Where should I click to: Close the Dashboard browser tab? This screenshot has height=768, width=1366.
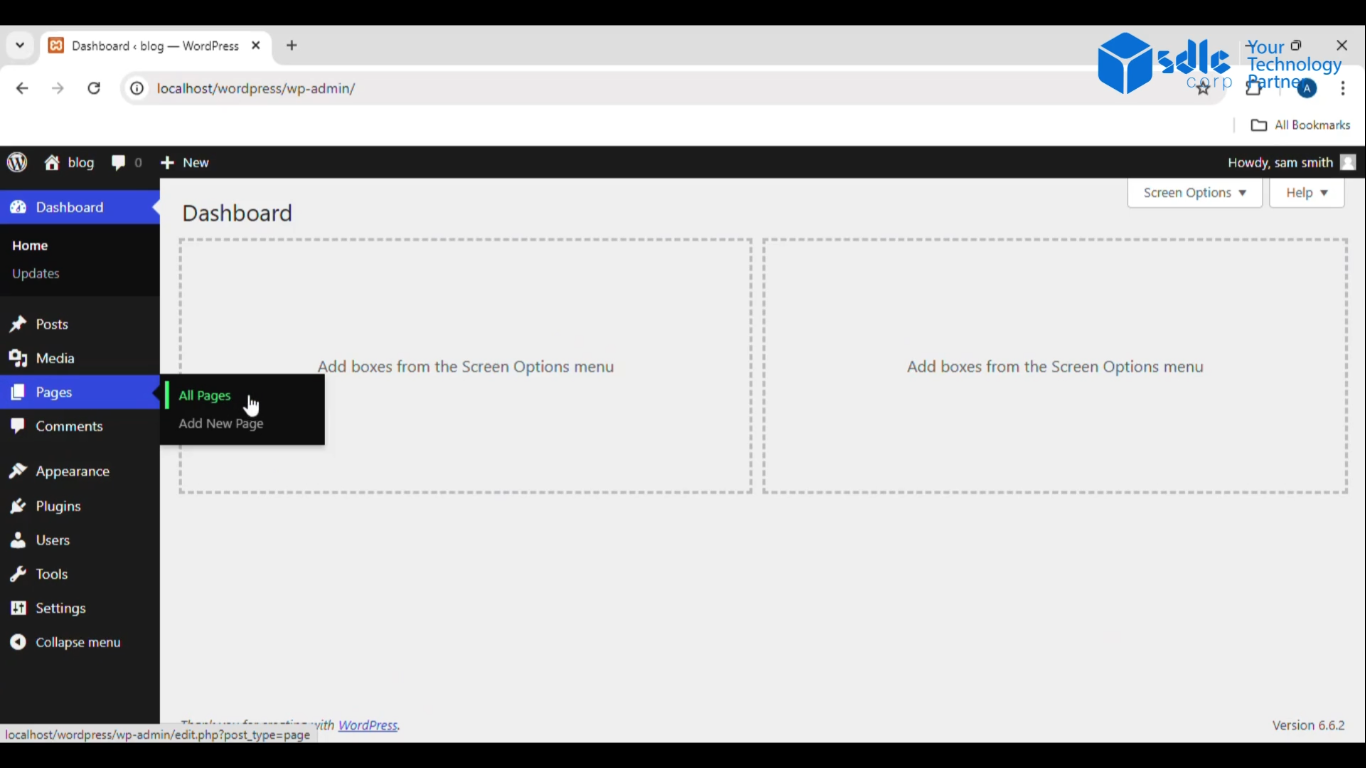256,45
